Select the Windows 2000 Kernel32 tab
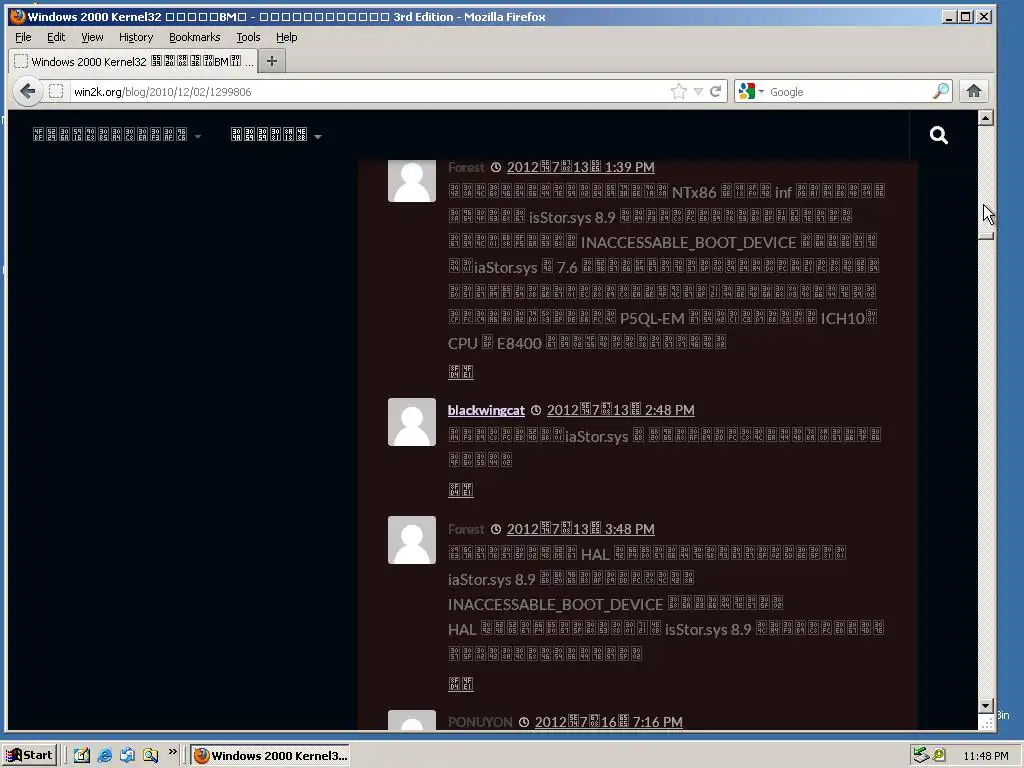The image size is (1024, 768). point(133,61)
